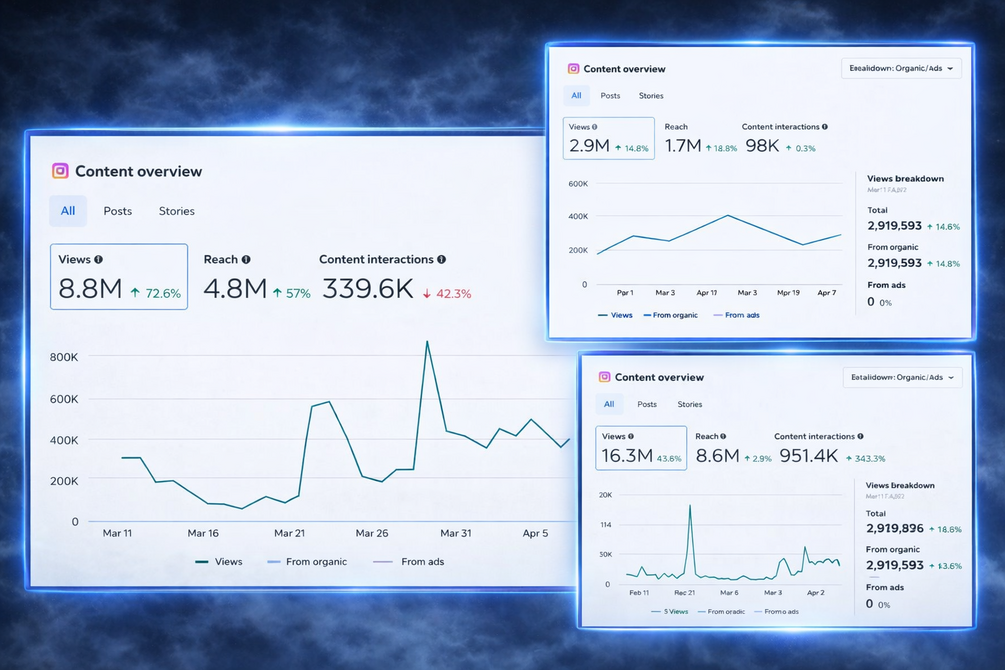Click the info icon next to Views in the large panel
This screenshot has width=1005, height=670.
[x=98, y=259]
